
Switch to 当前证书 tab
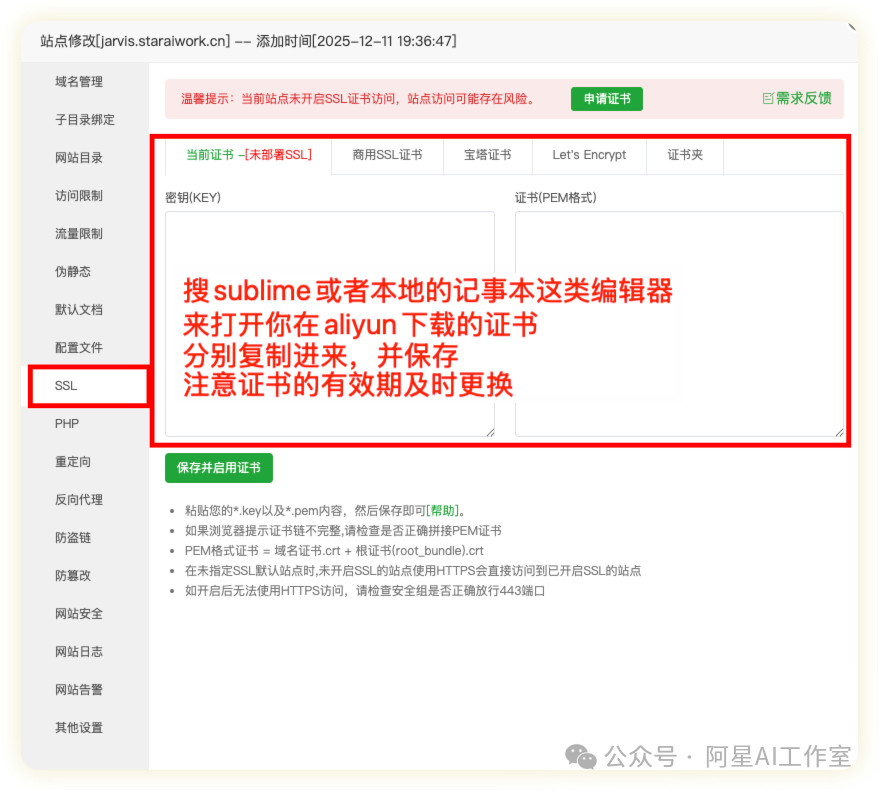tap(248, 155)
